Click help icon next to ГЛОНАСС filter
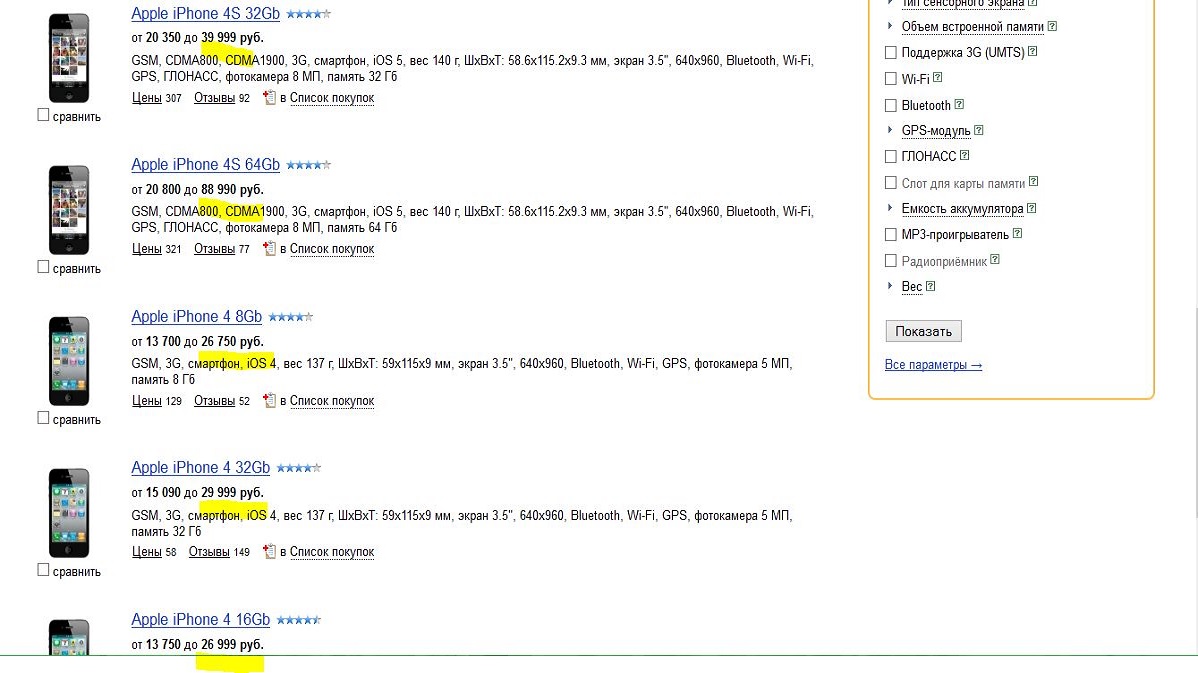 [965, 156]
